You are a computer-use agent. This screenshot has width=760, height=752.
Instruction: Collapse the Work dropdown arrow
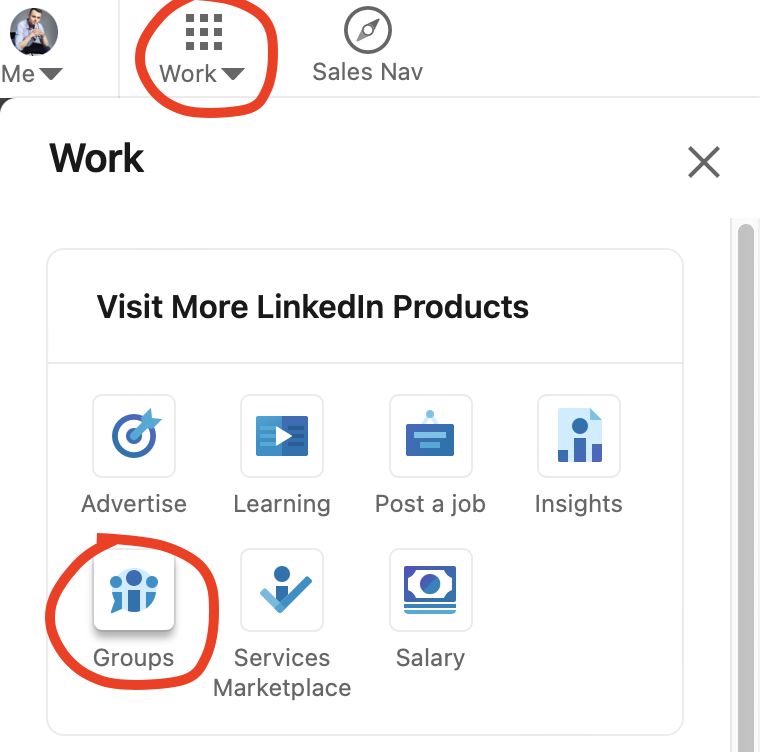232,74
